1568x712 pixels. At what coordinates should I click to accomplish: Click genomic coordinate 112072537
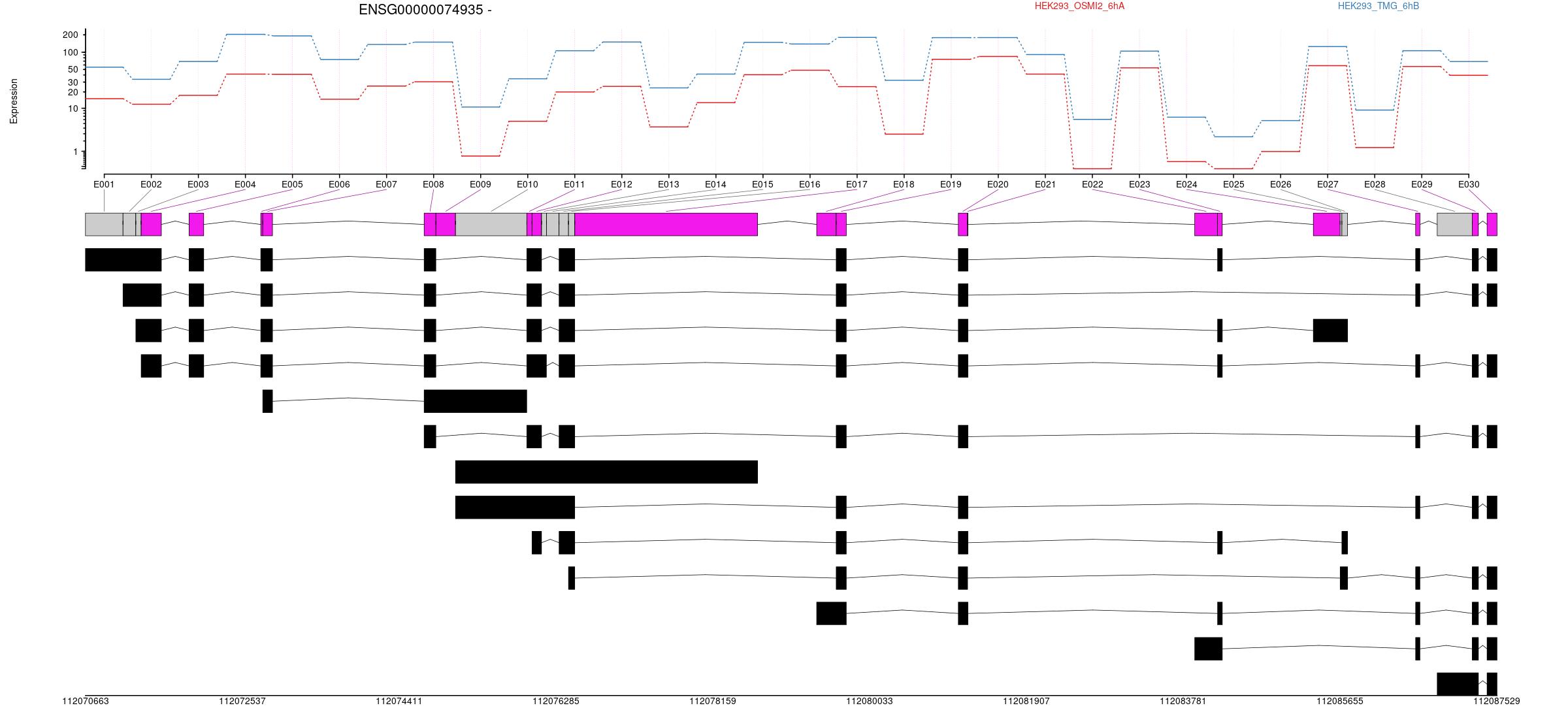[x=242, y=701]
